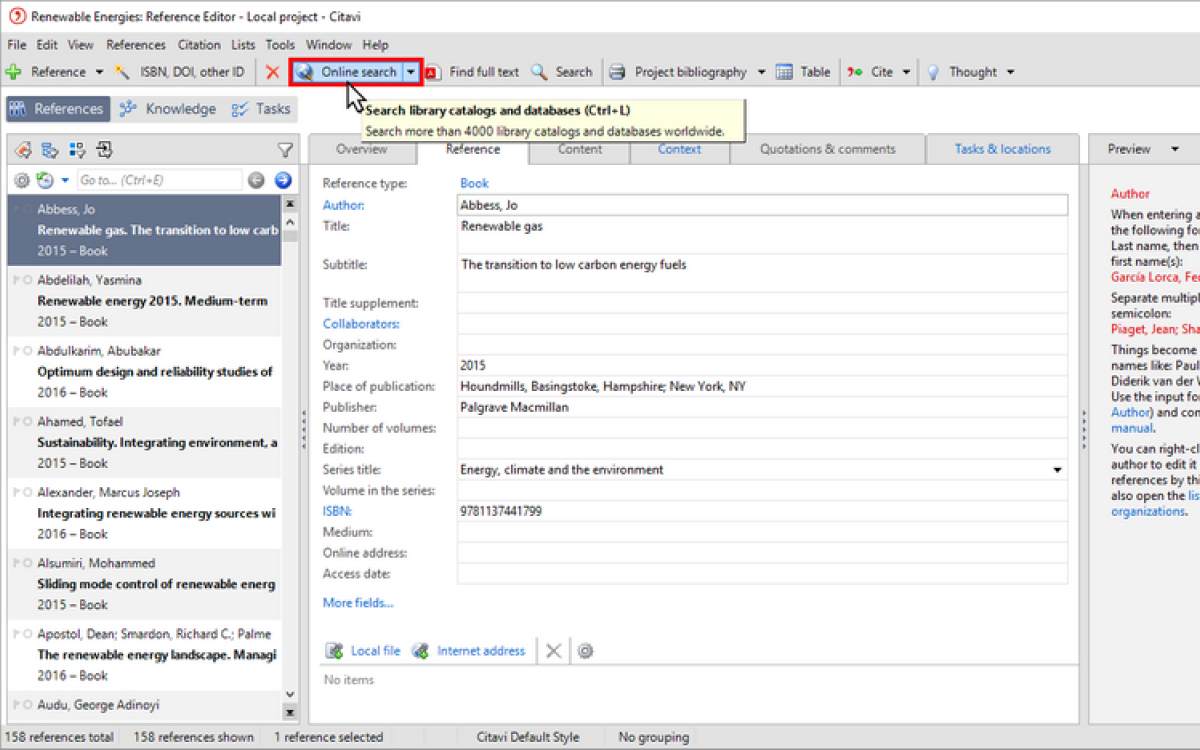The image size is (1200, 750).
Task: Expand the Project bibliography dropdown arrow
Action: 761,72
